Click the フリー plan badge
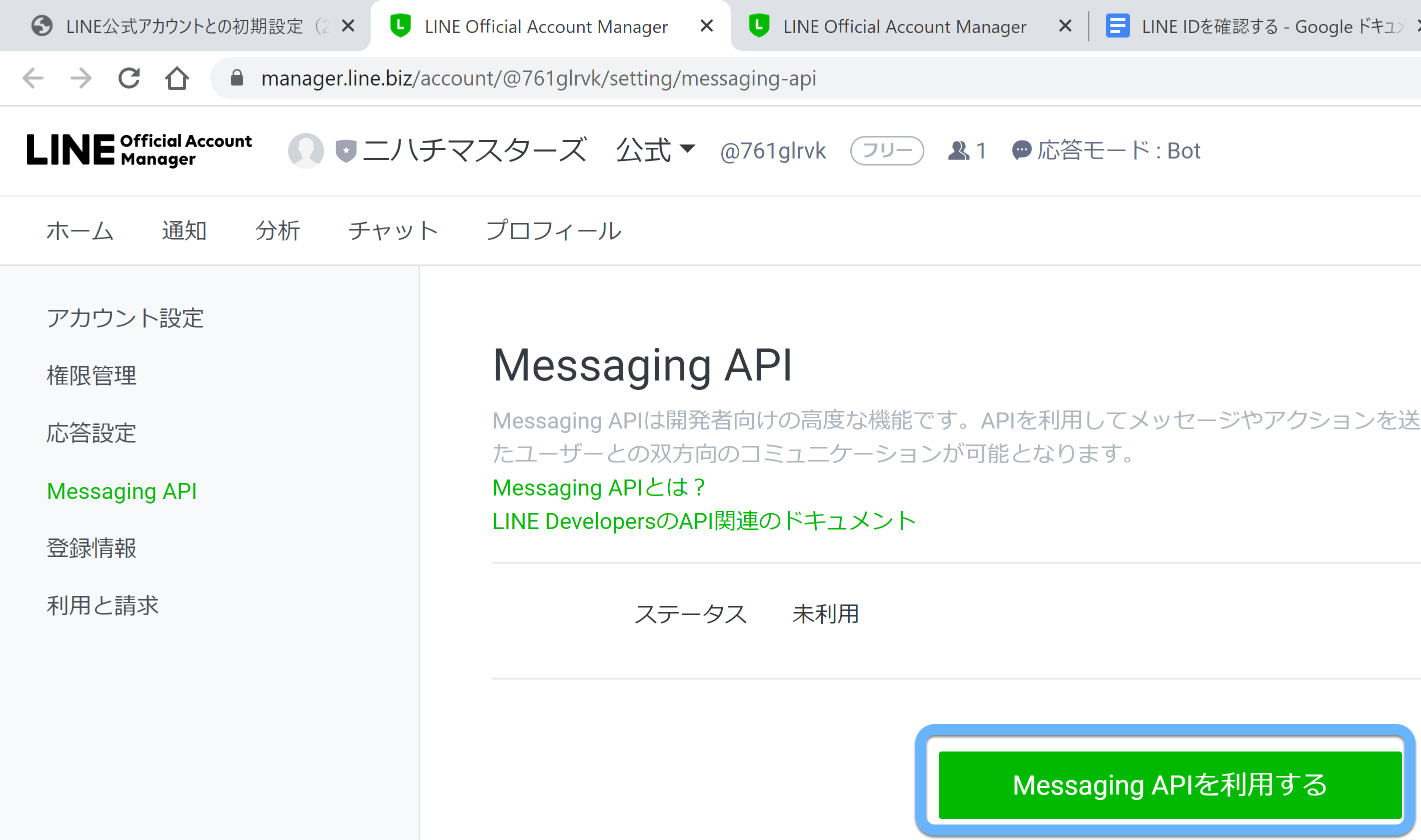The width and height of the screenshot is (1421, 840). [x=887, y=150]
